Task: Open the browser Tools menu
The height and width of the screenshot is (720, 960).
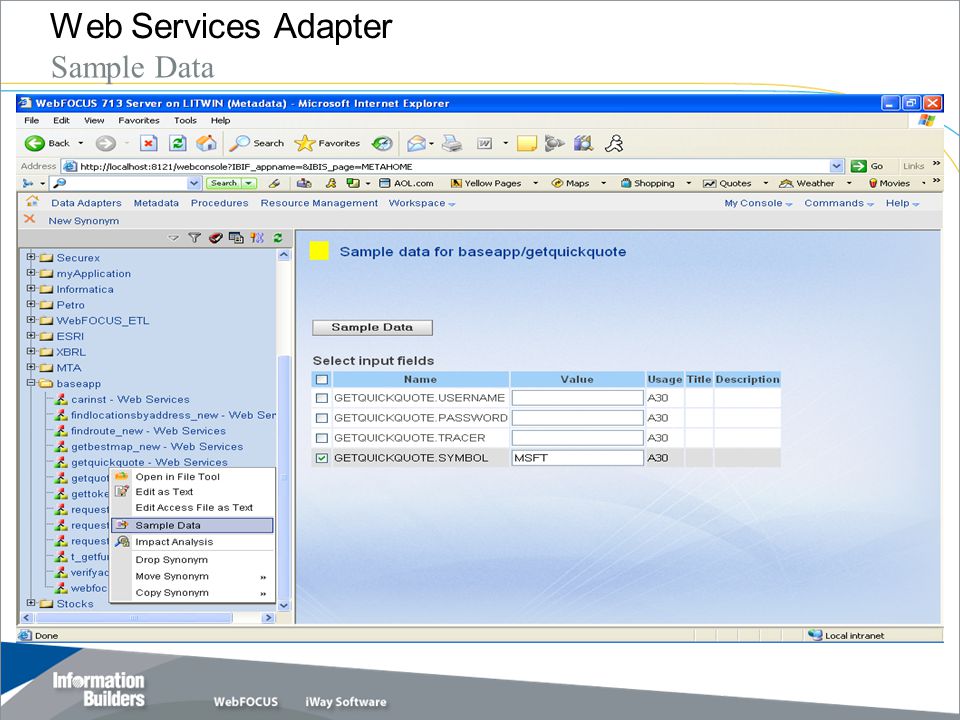Action: 185,121
